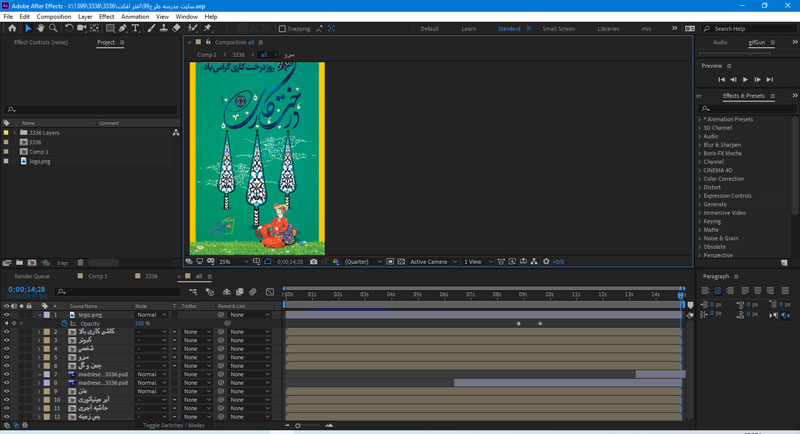Screen dimensions: 800x434
Task: Click the Composition Mini-Flowchart icon in timeline
Action: 193,292
